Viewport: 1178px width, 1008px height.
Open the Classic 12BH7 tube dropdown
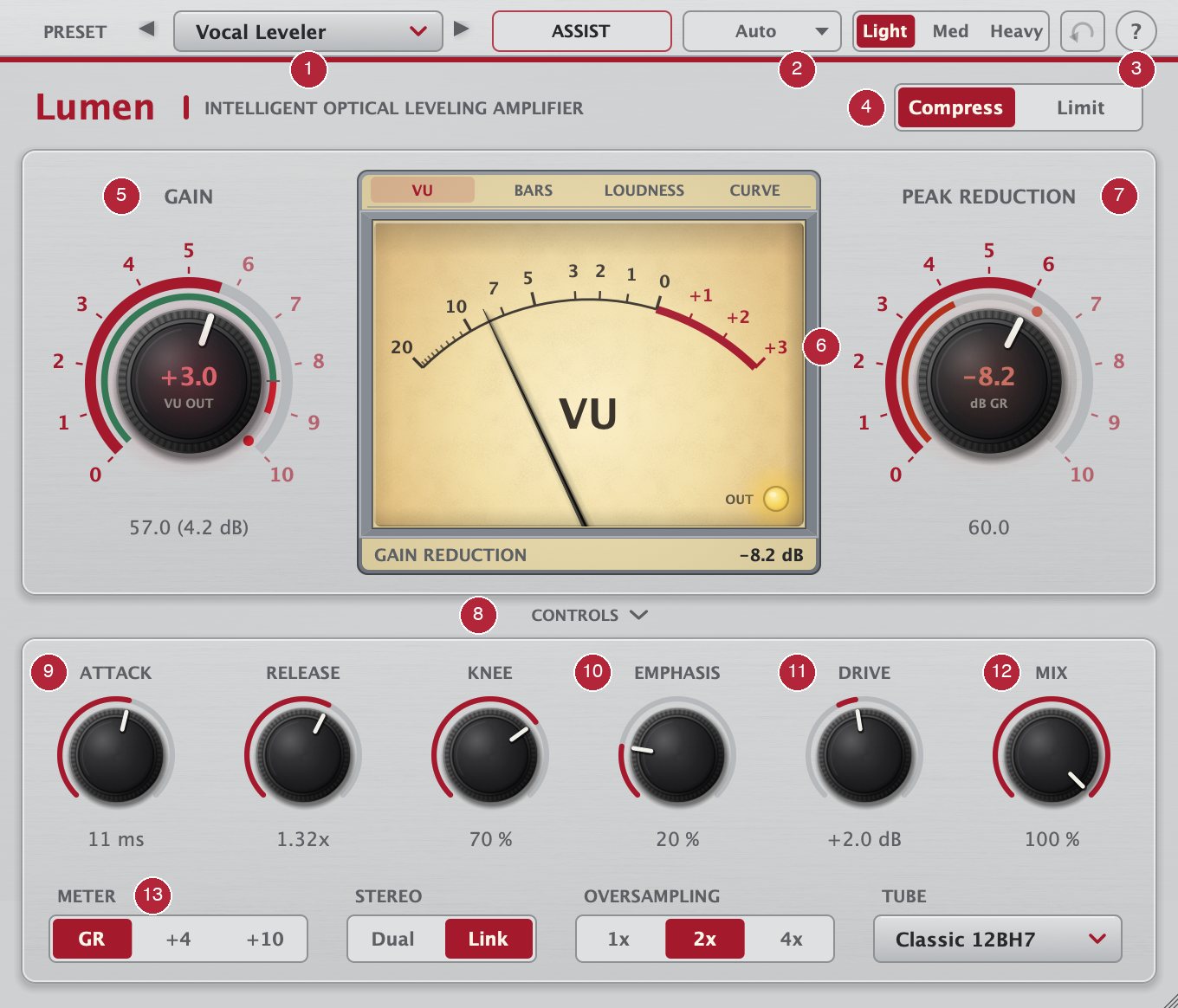(998, 939)
